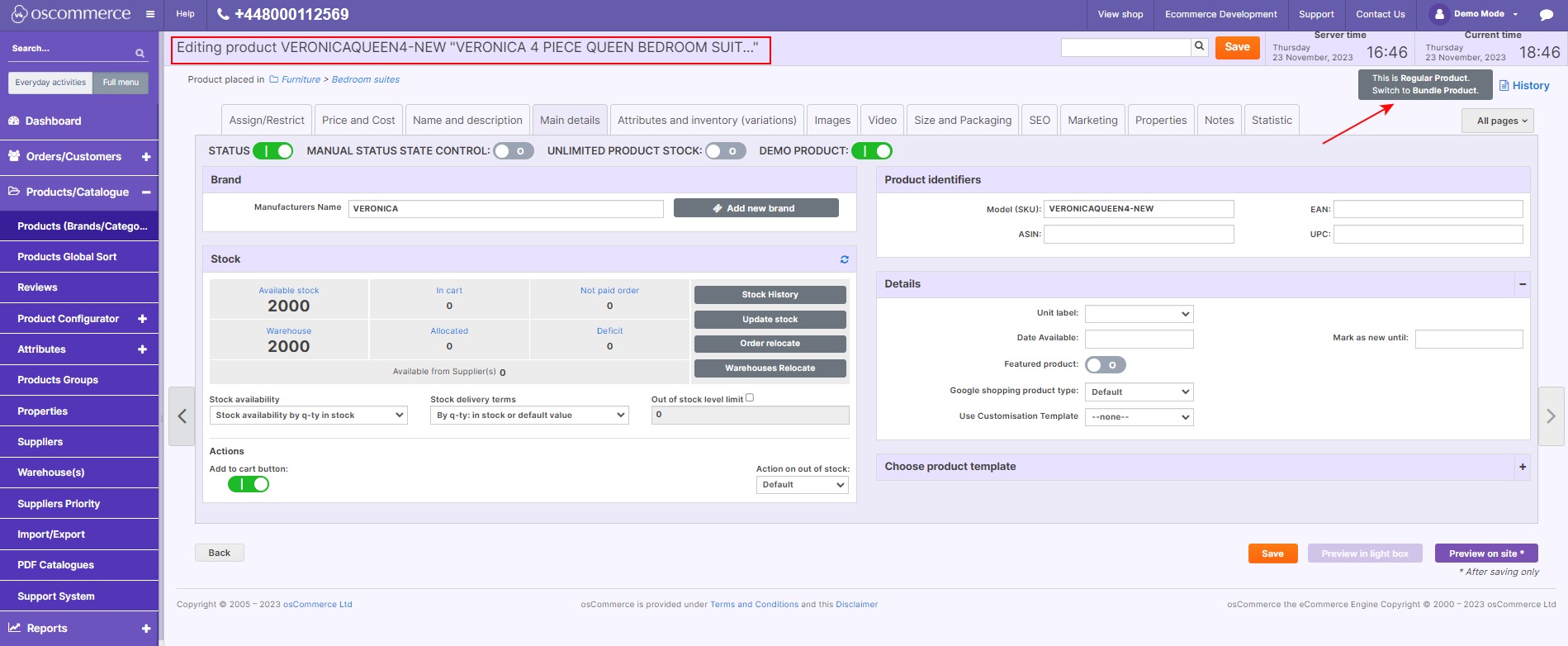Go to the next product with the right arrow
Viewport: 1568px width, 646px height.
[1550, 416]
